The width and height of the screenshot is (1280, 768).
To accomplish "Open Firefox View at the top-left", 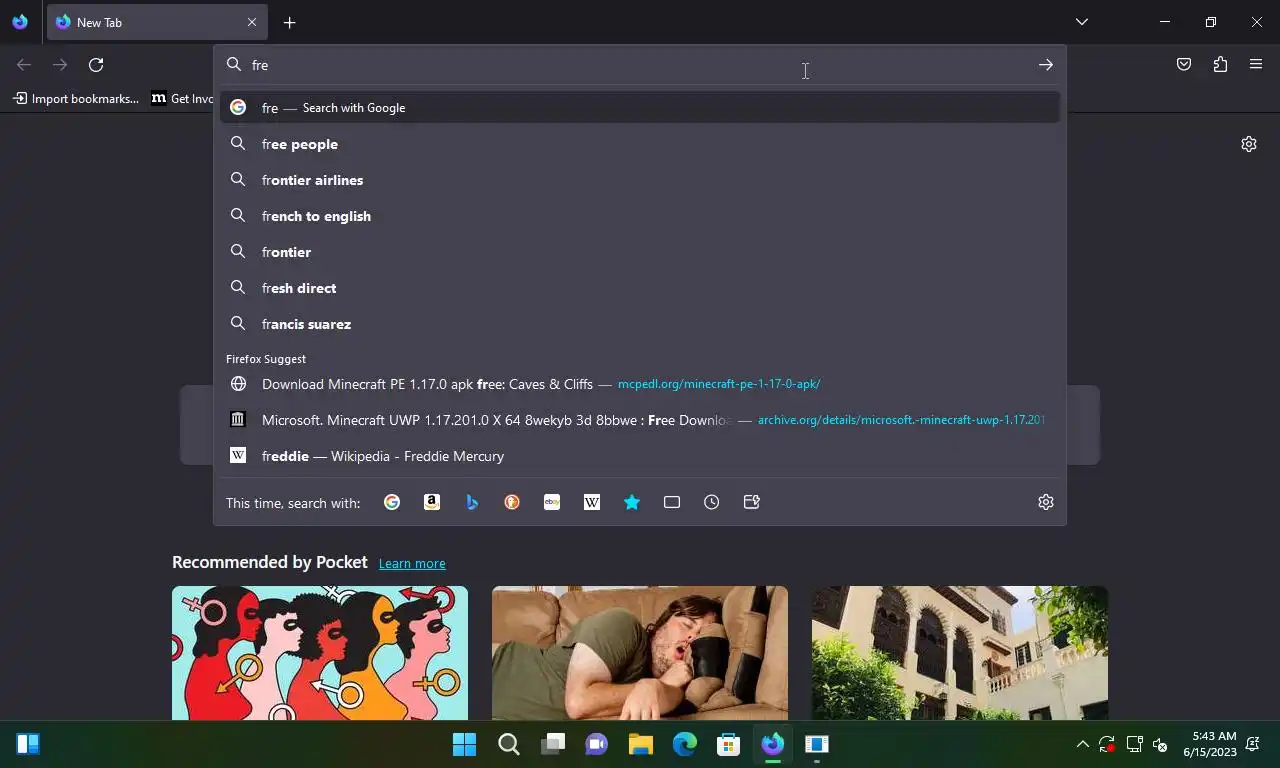I will point(20,22).
